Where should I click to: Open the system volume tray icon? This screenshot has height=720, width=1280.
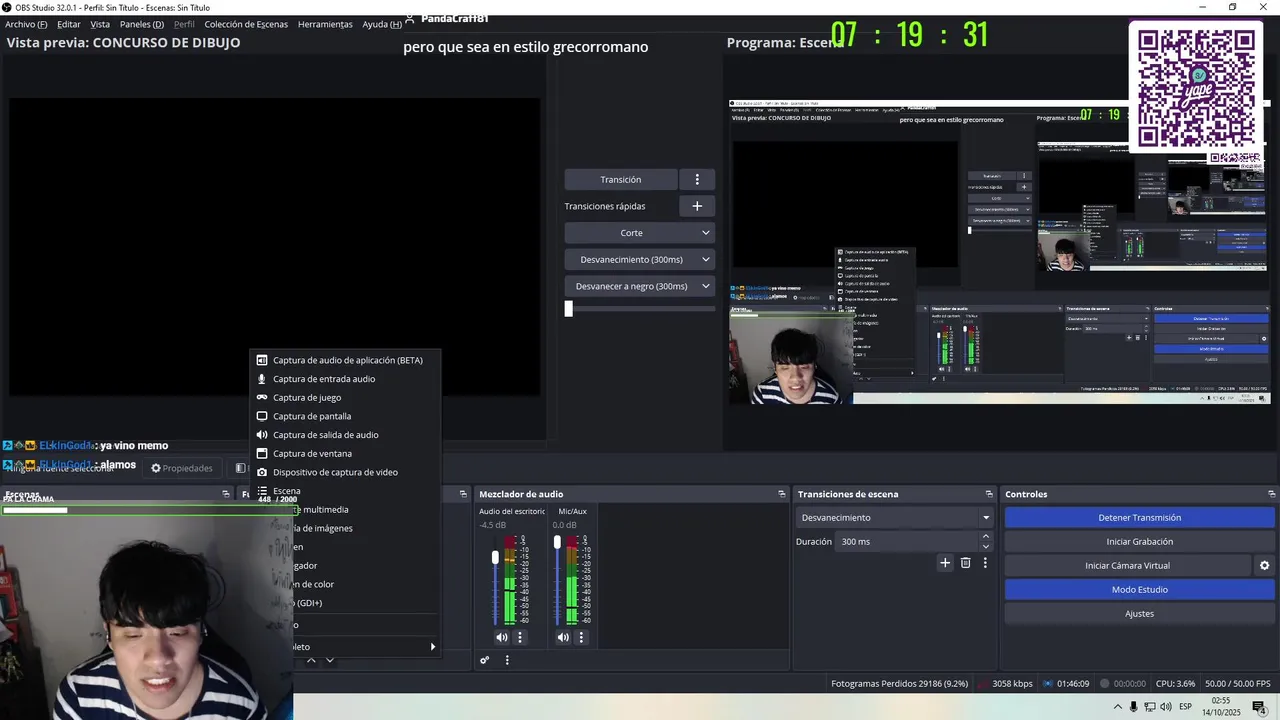coord(1165,707)
